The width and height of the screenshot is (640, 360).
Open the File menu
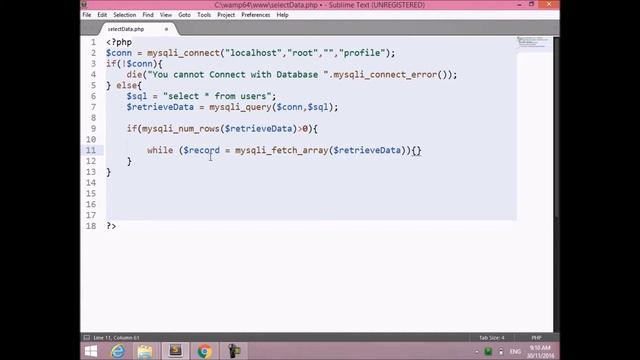point(87,15)
